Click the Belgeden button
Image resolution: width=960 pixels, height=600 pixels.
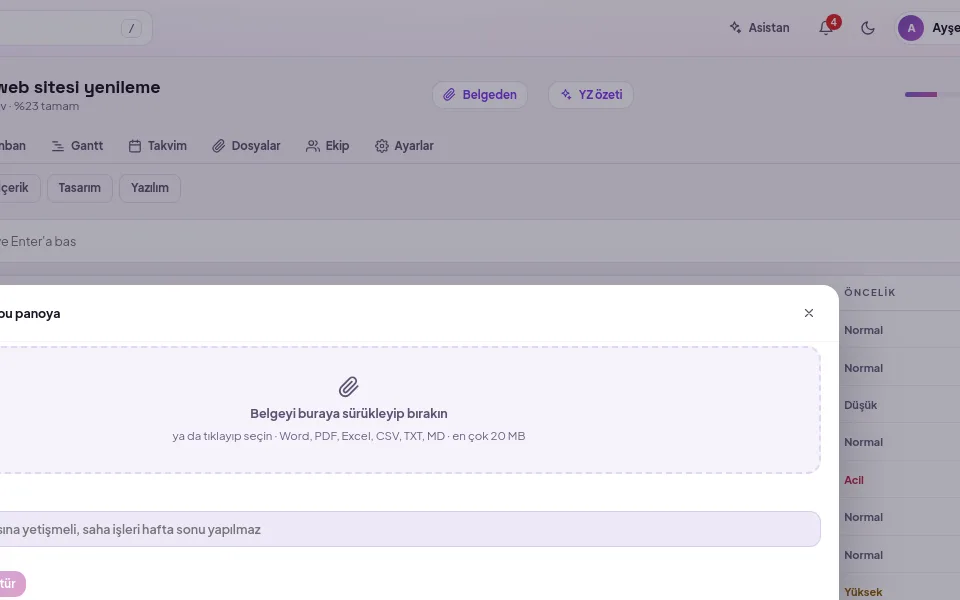pos(480,95)
